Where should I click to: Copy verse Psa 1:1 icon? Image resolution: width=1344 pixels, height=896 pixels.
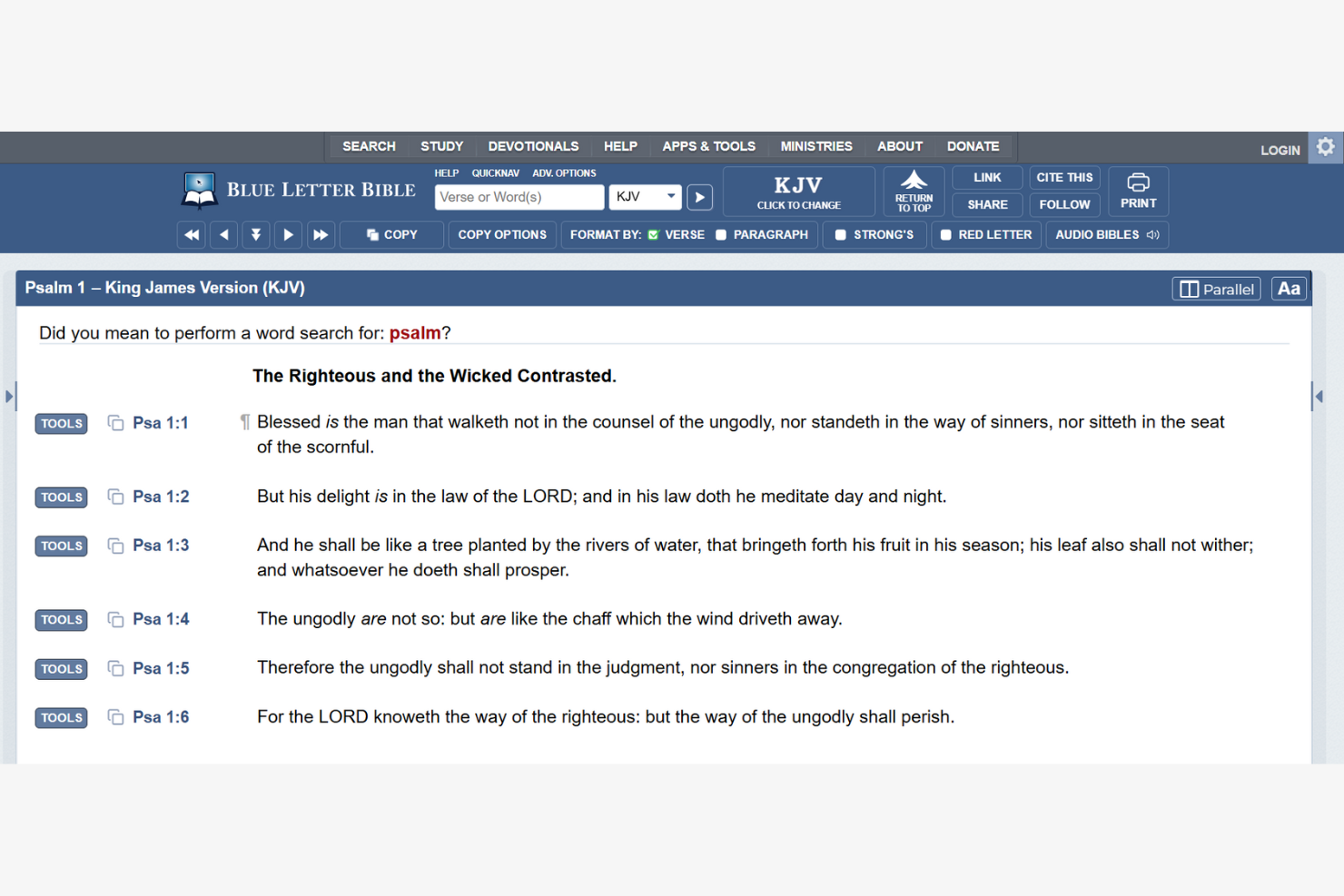(x=115, y=423)
